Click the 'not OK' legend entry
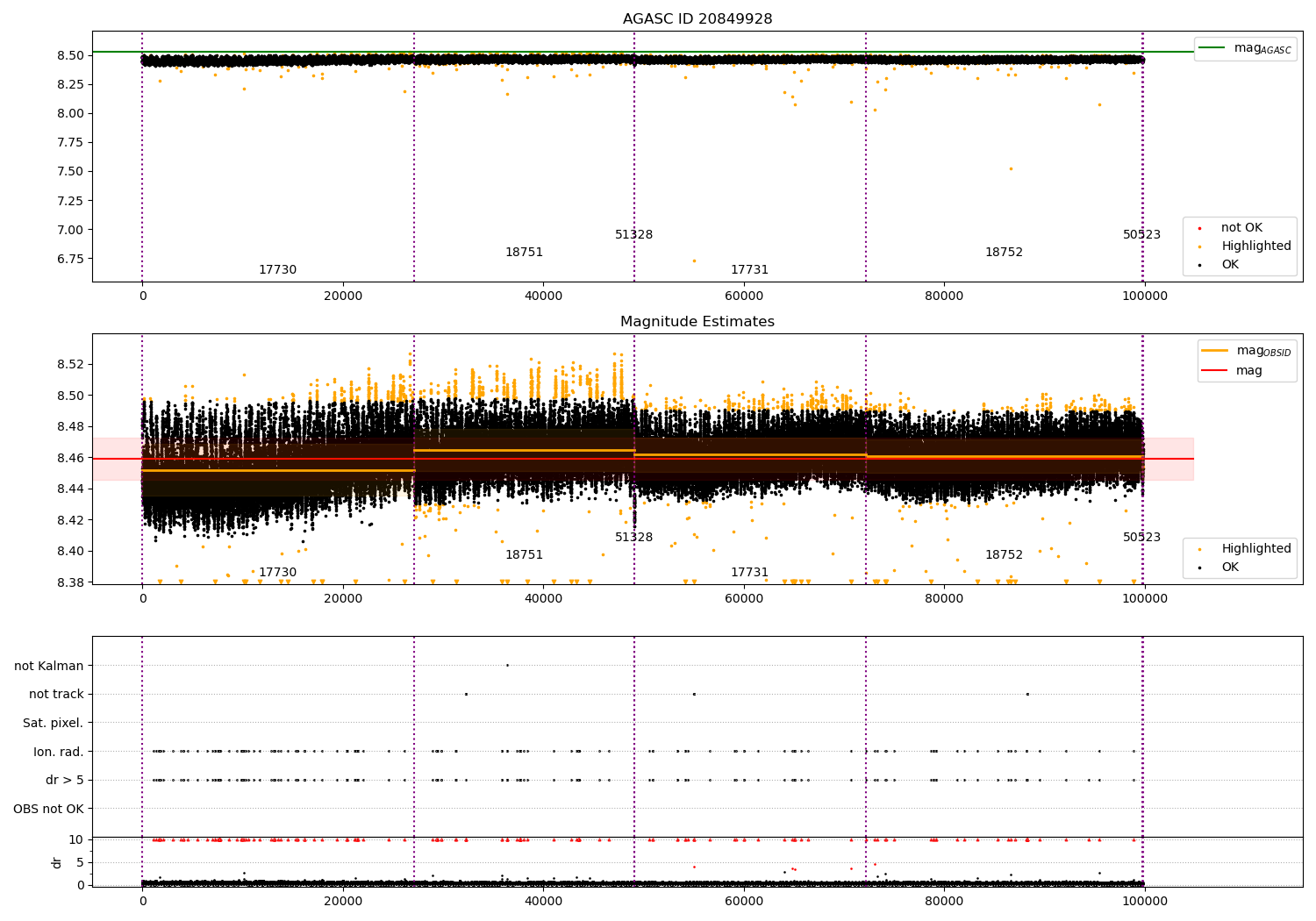Screen dimensions: 1316x921 pyautogui.click(x=1241, y=228)
